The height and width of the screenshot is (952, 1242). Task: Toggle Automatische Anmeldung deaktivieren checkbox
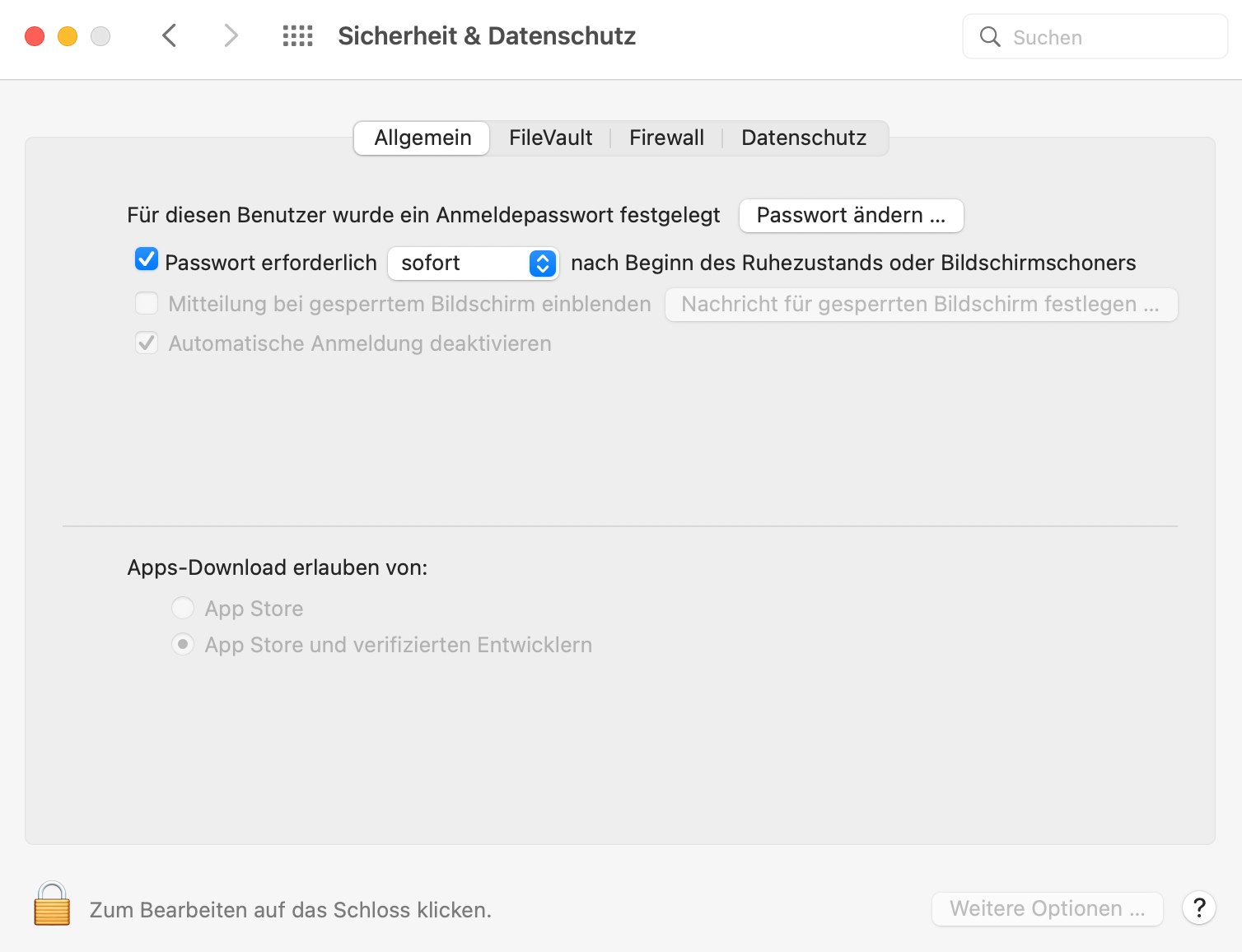[x=147, y=343]
